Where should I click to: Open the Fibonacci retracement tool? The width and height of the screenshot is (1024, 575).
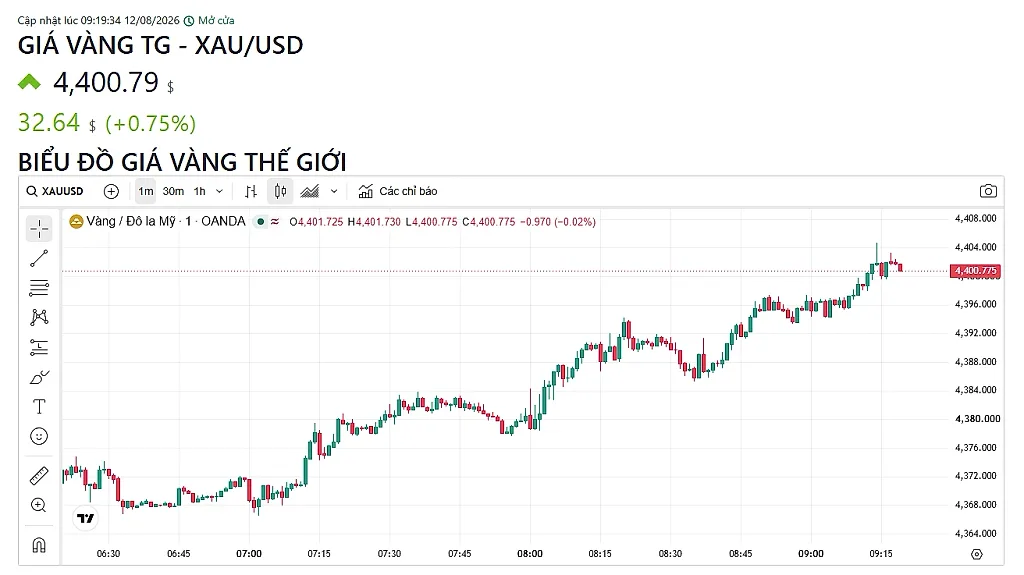39,288
